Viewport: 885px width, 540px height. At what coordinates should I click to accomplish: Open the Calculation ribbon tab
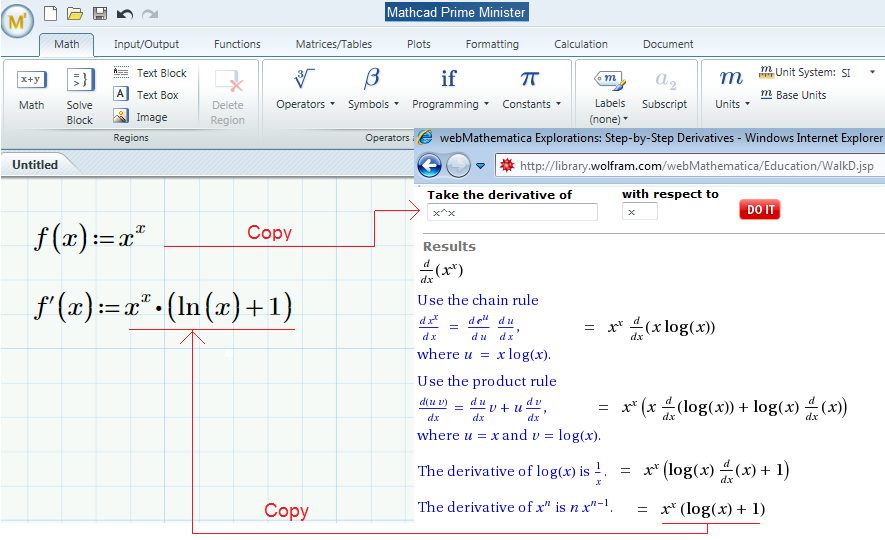coord(581,44)
